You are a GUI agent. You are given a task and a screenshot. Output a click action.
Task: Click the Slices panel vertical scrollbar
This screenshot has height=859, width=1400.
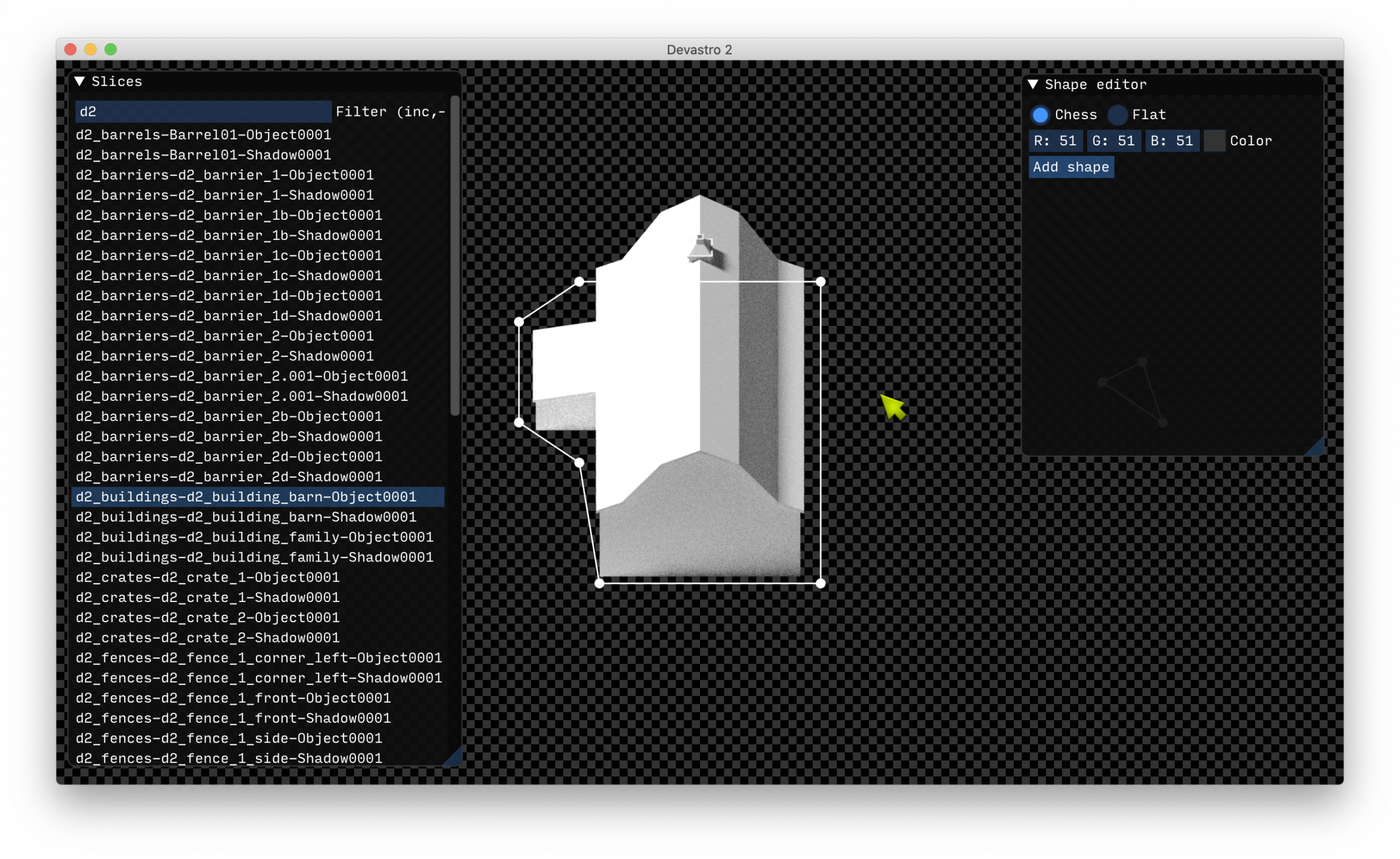click(x=454, y=256)
